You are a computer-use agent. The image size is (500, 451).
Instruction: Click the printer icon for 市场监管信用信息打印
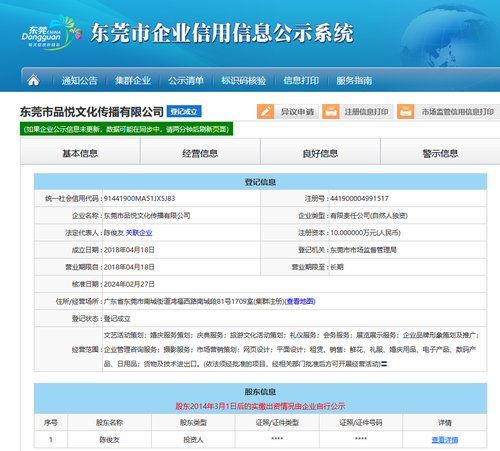coord(405,111)
